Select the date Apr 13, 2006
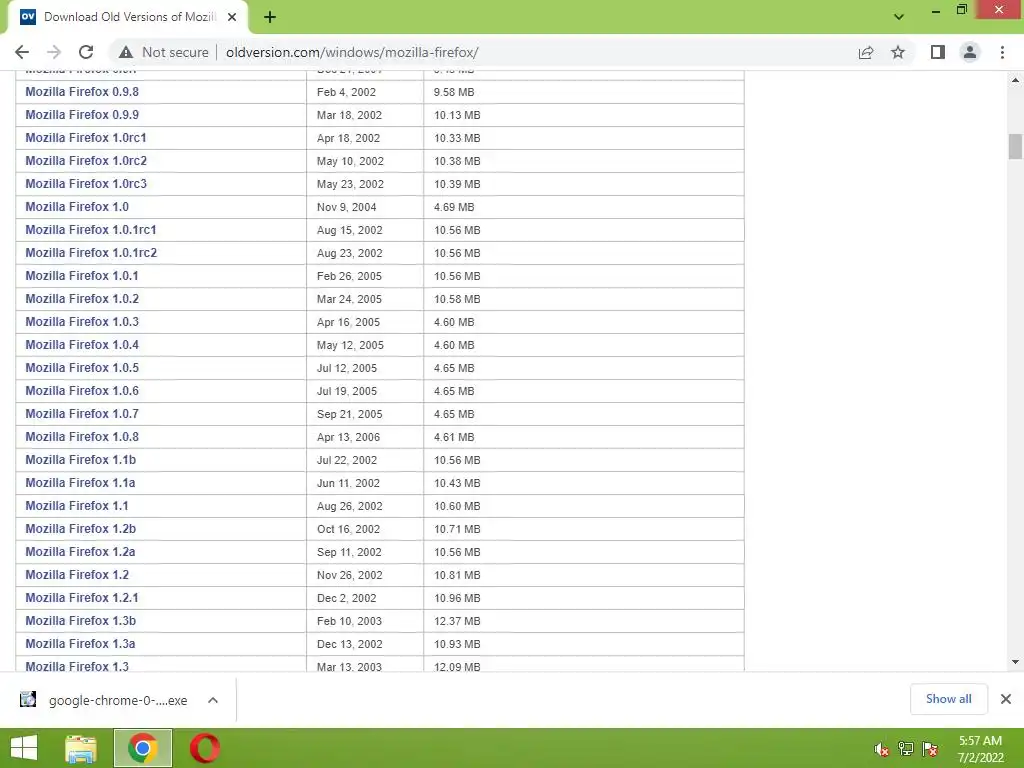Image resolution: width=1024 pixels, height=768 pixels. pos(348,437)
